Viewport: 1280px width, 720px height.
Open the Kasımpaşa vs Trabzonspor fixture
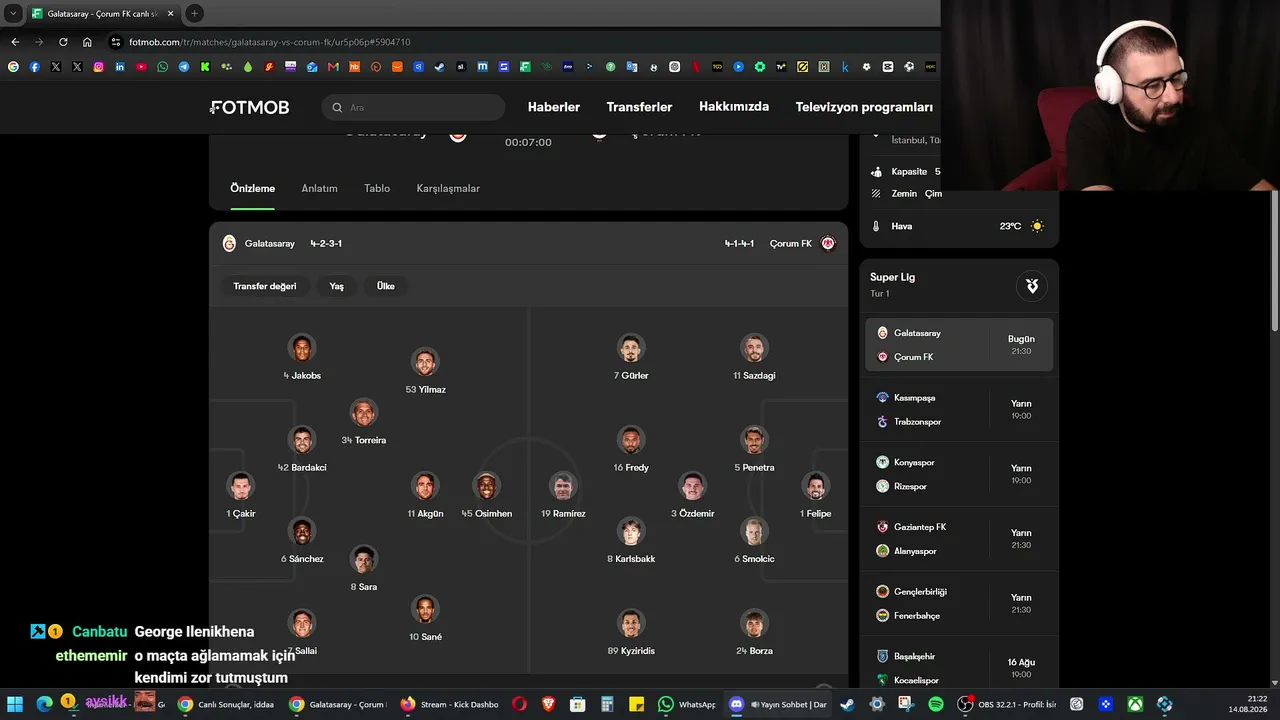pos(959,410)
